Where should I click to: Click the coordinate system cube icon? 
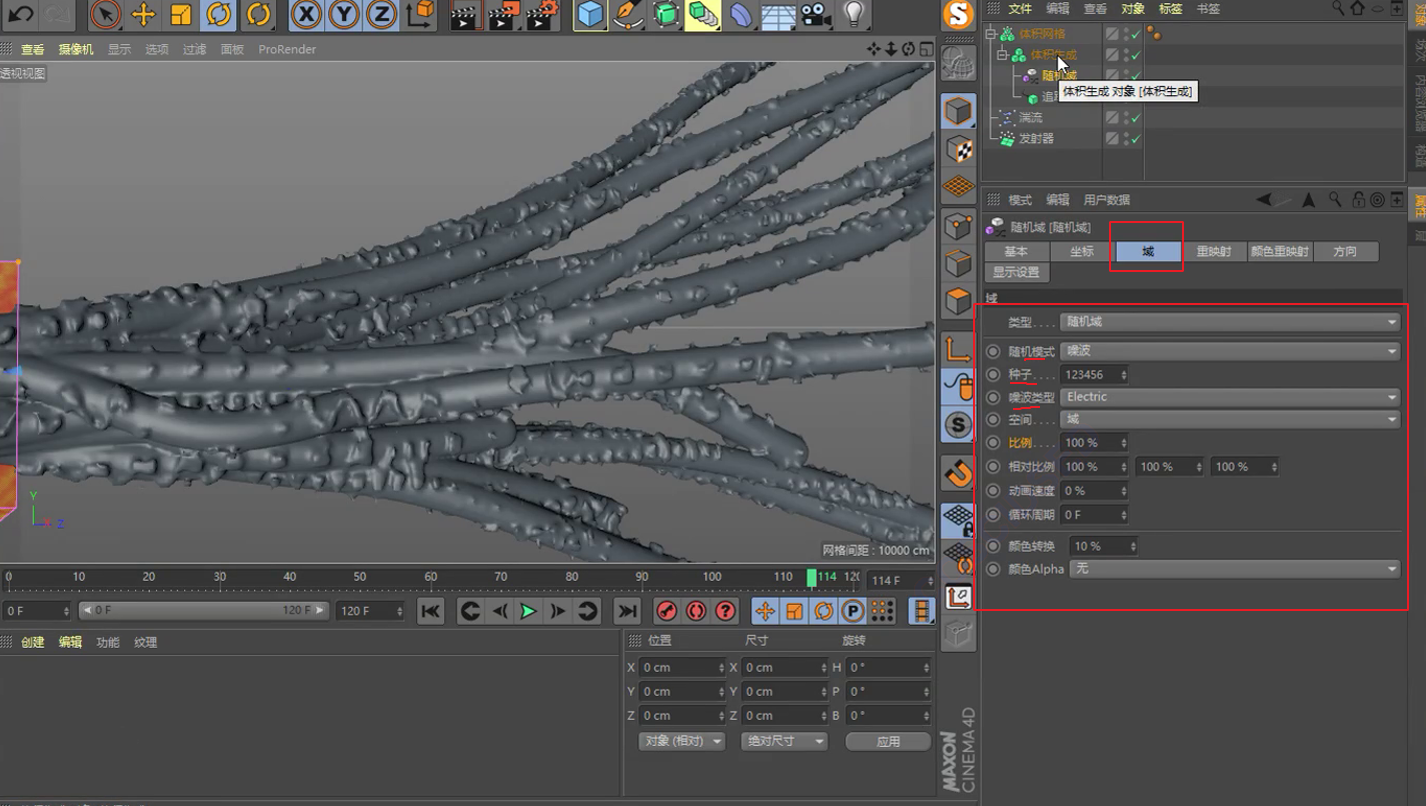[x=421, y=14]
